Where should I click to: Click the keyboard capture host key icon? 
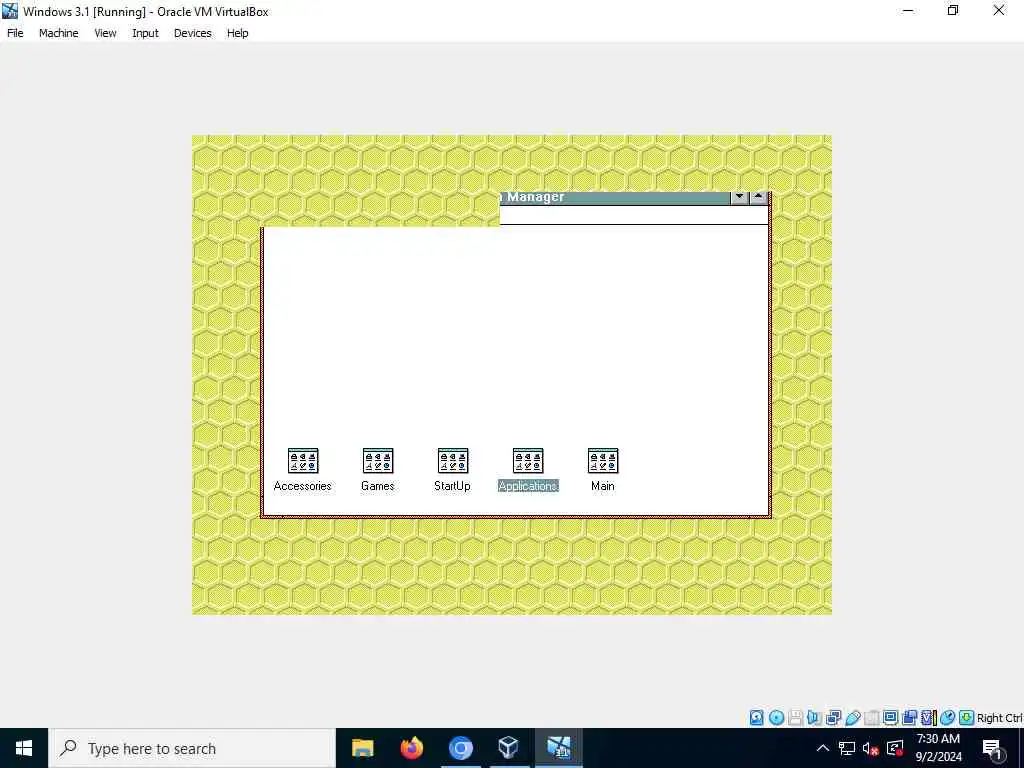(967, 718)
